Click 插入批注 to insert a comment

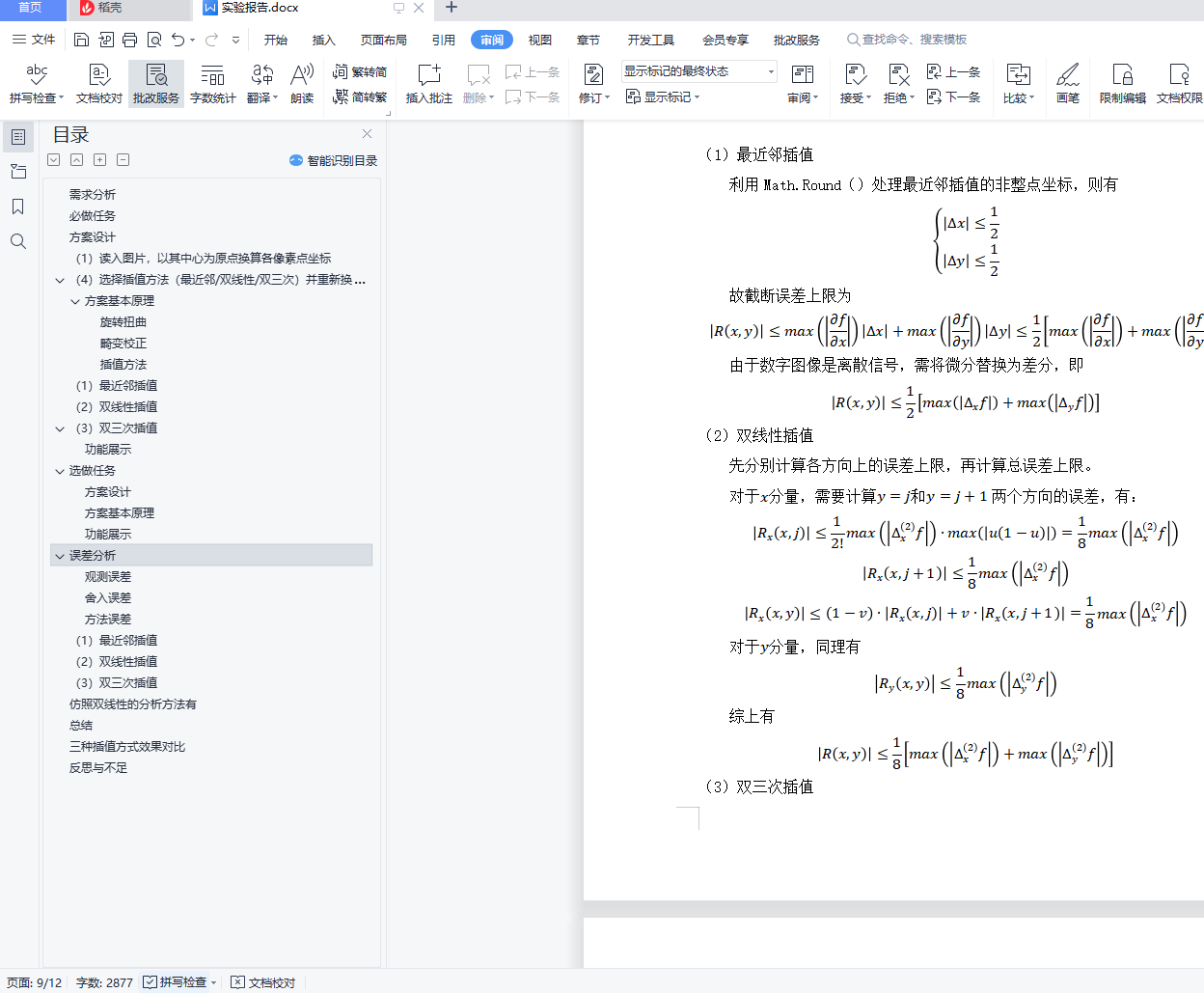tap(429, 84)
